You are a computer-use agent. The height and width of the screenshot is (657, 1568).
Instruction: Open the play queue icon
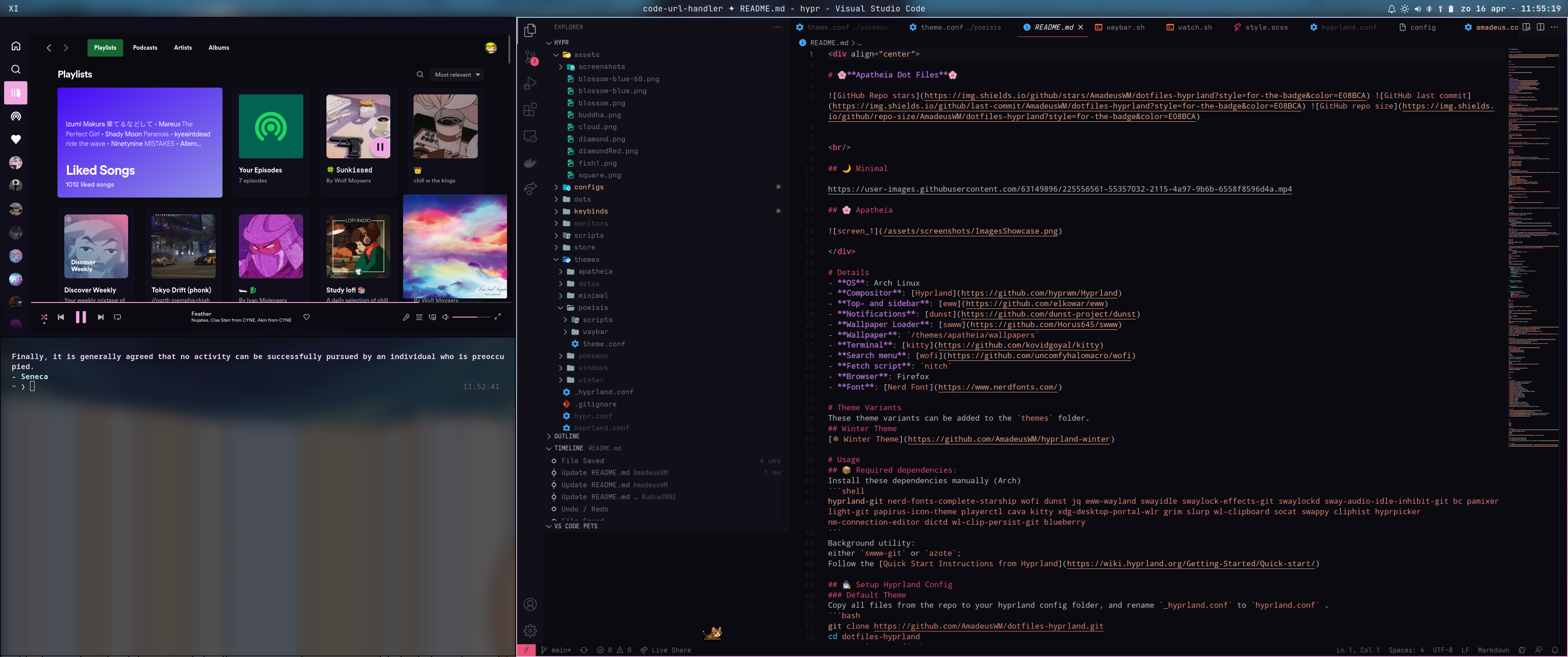click(419, 317)
